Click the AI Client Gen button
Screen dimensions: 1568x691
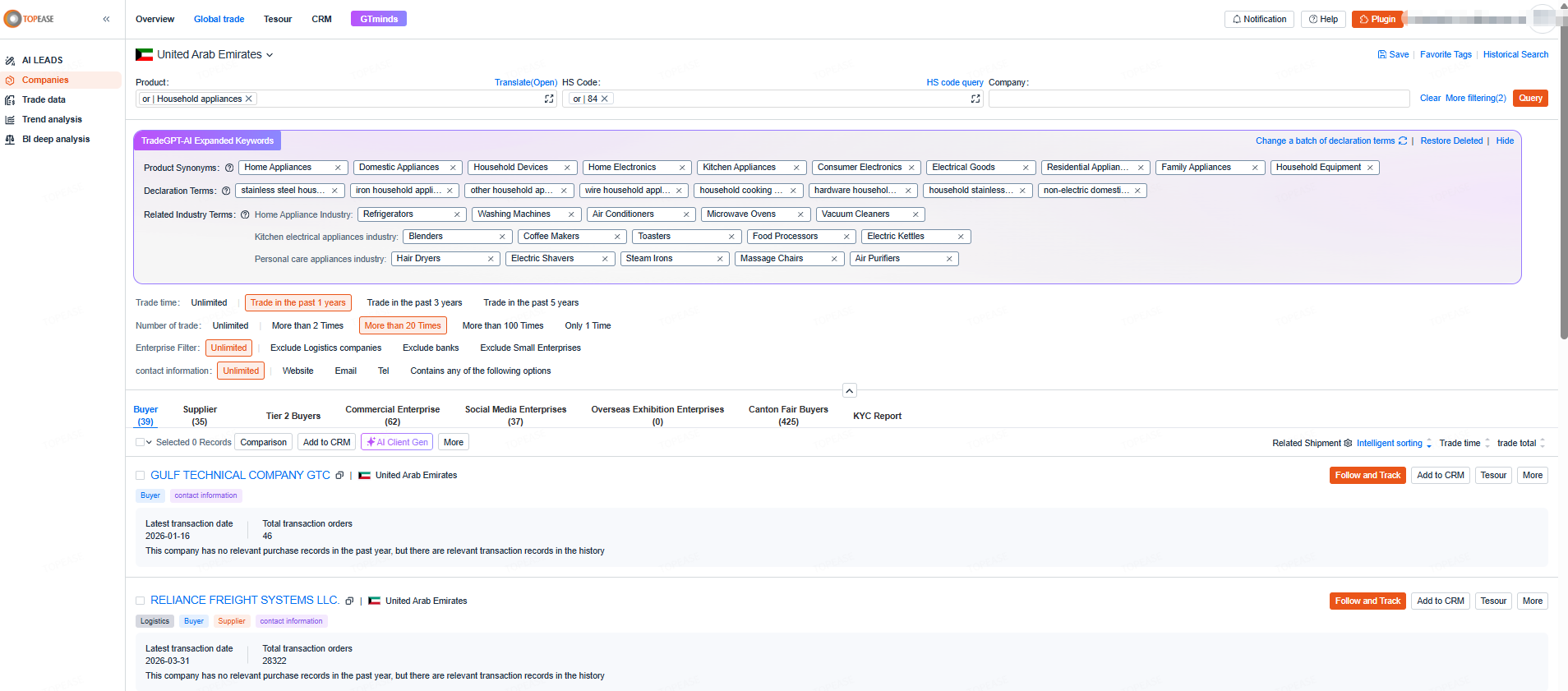397,442
